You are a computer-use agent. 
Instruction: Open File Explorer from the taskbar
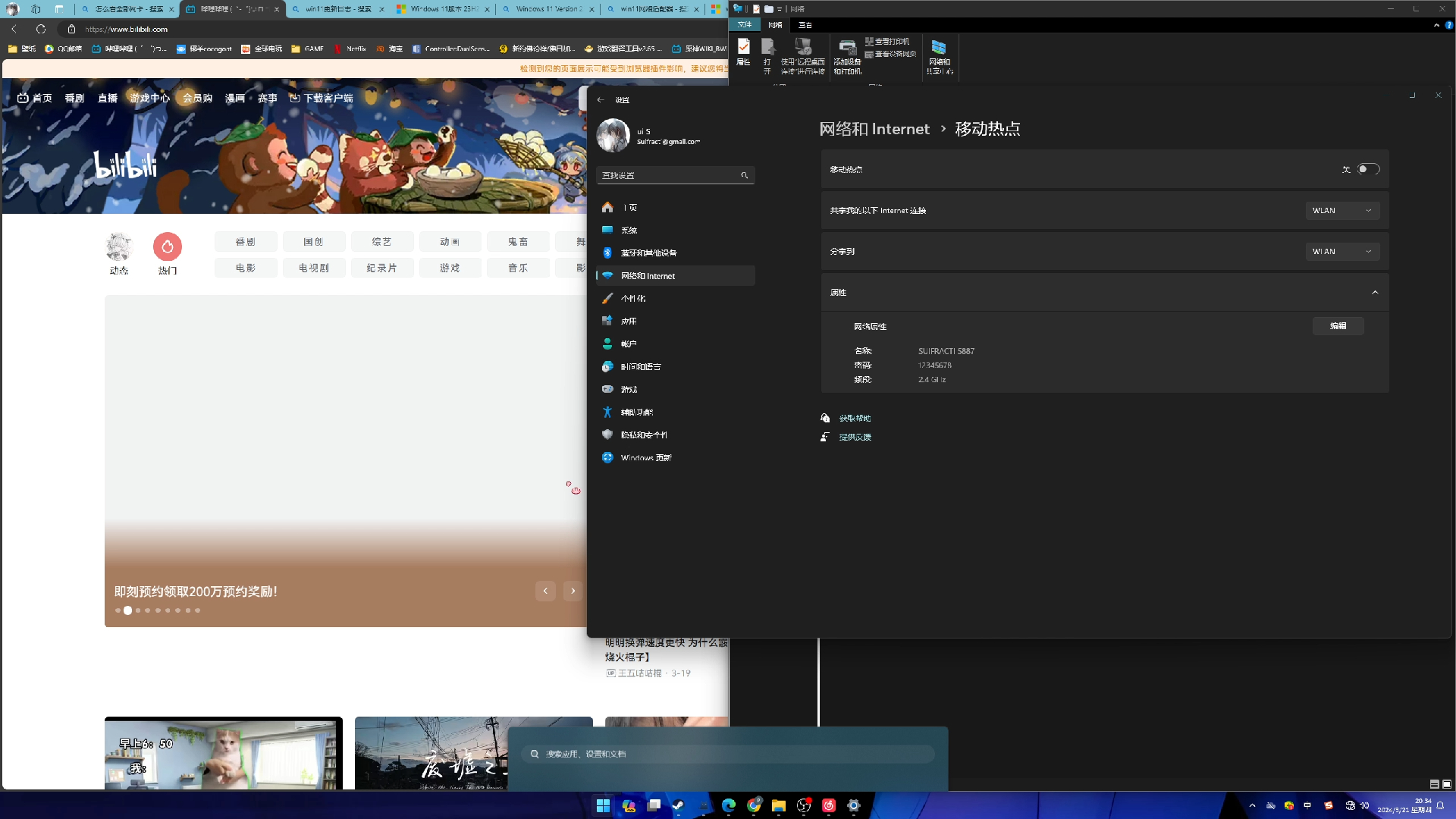(x=778, y=805)
